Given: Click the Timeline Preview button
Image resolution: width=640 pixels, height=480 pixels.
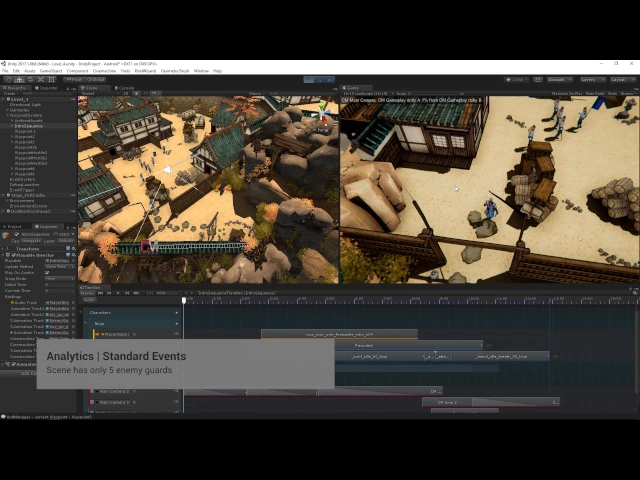Looking at the screenshot, I should 87,293.
